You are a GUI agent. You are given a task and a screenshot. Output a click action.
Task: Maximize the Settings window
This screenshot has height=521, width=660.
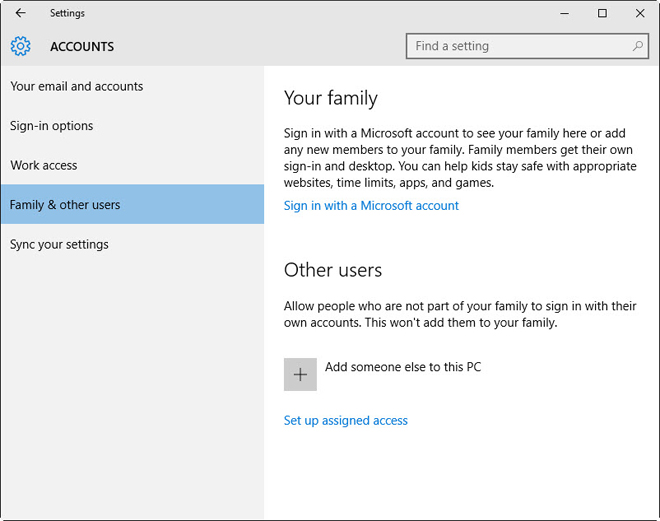[x=602, y=13]
